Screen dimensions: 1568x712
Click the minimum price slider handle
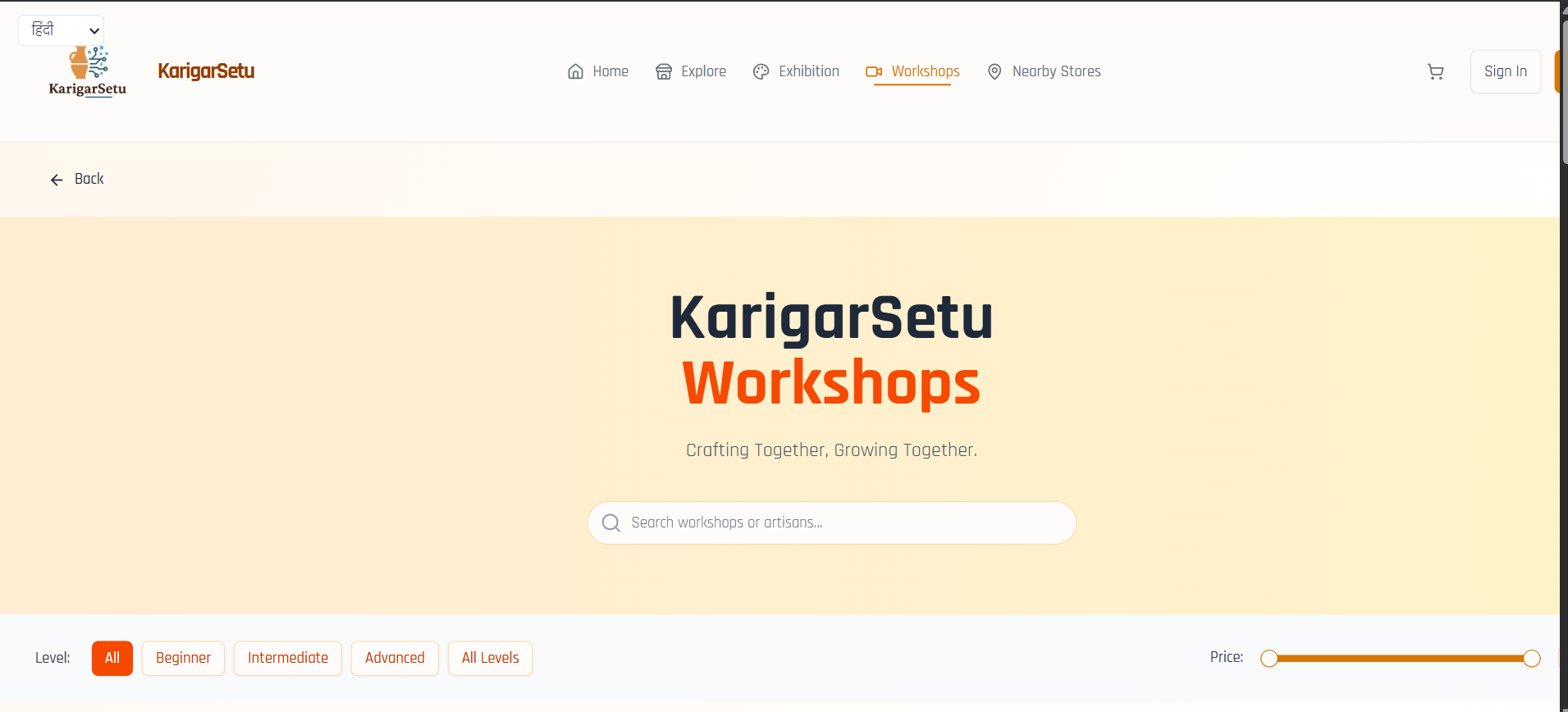pos(1269,659)
